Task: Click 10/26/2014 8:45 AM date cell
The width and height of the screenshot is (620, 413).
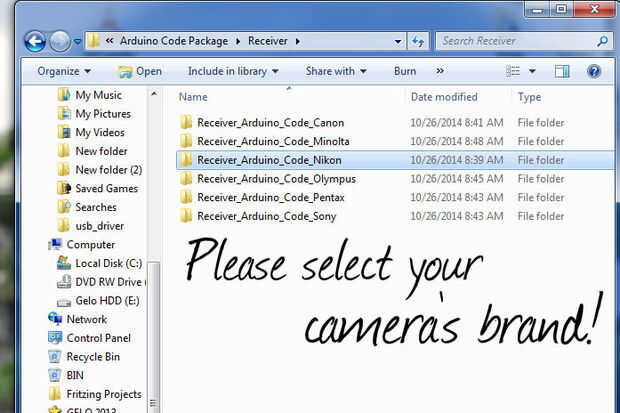Action: coord(456,179)
